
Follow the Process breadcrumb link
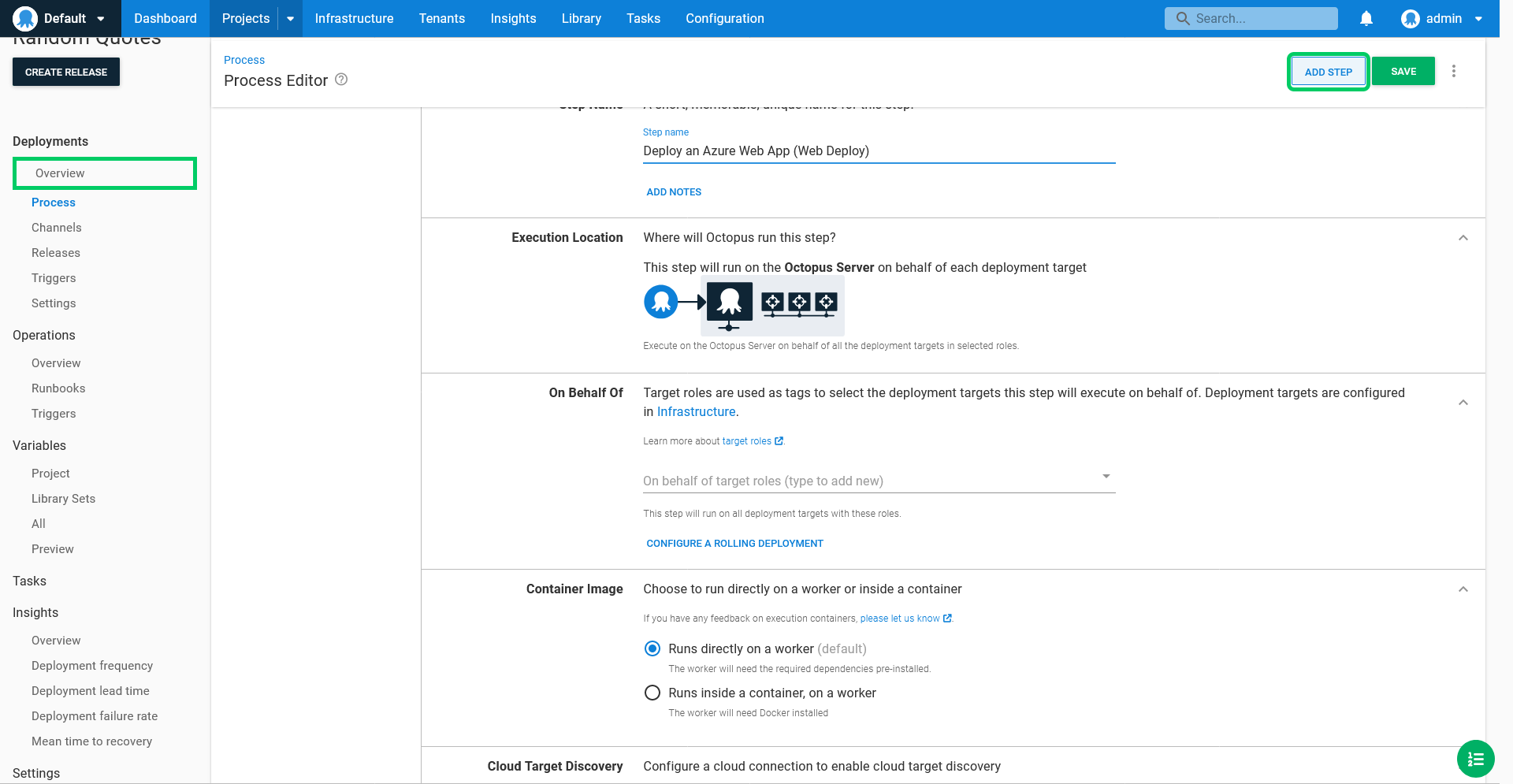(x=244, y=60)
